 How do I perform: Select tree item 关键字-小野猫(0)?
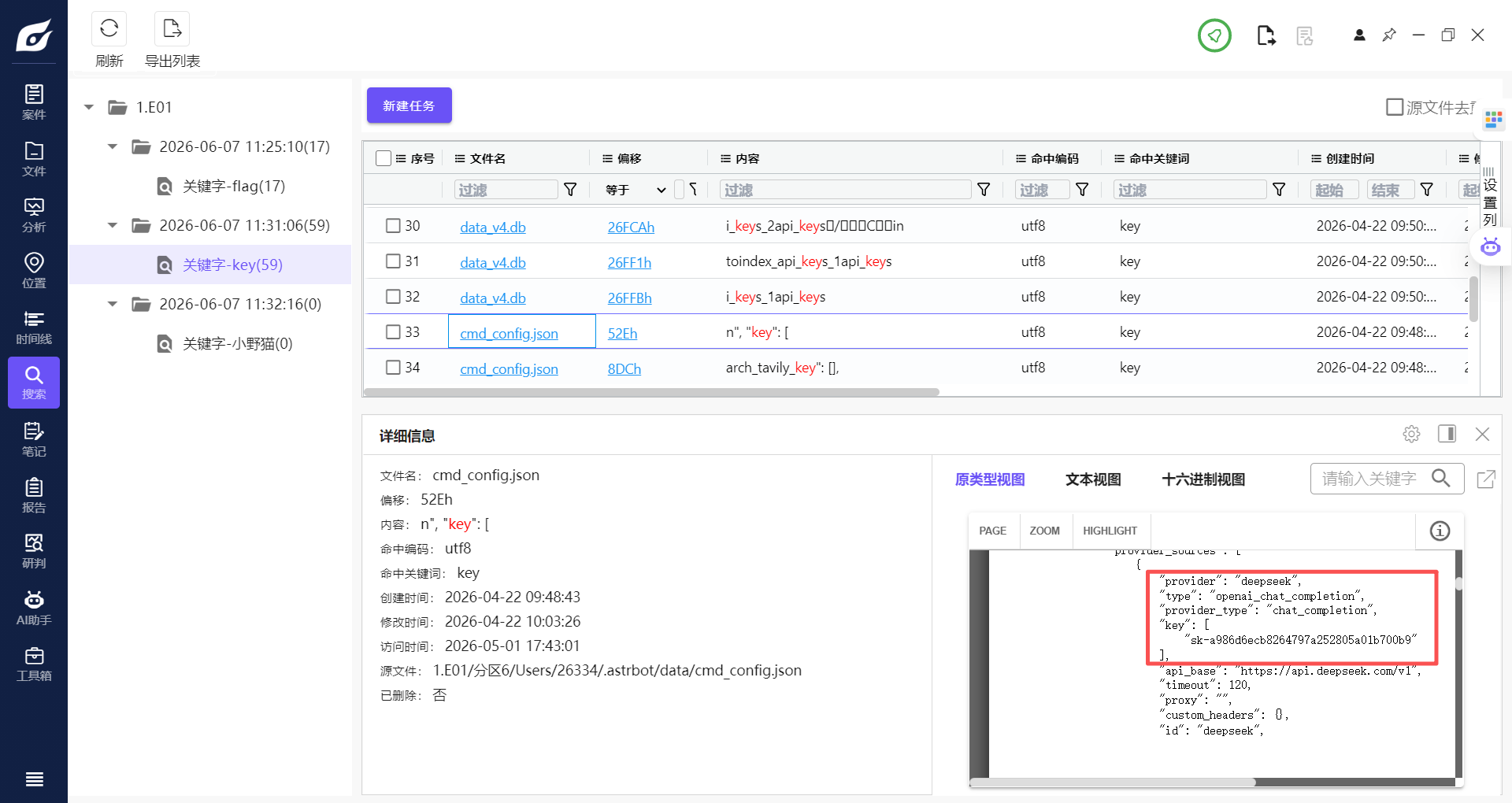[x=237, y=343]
